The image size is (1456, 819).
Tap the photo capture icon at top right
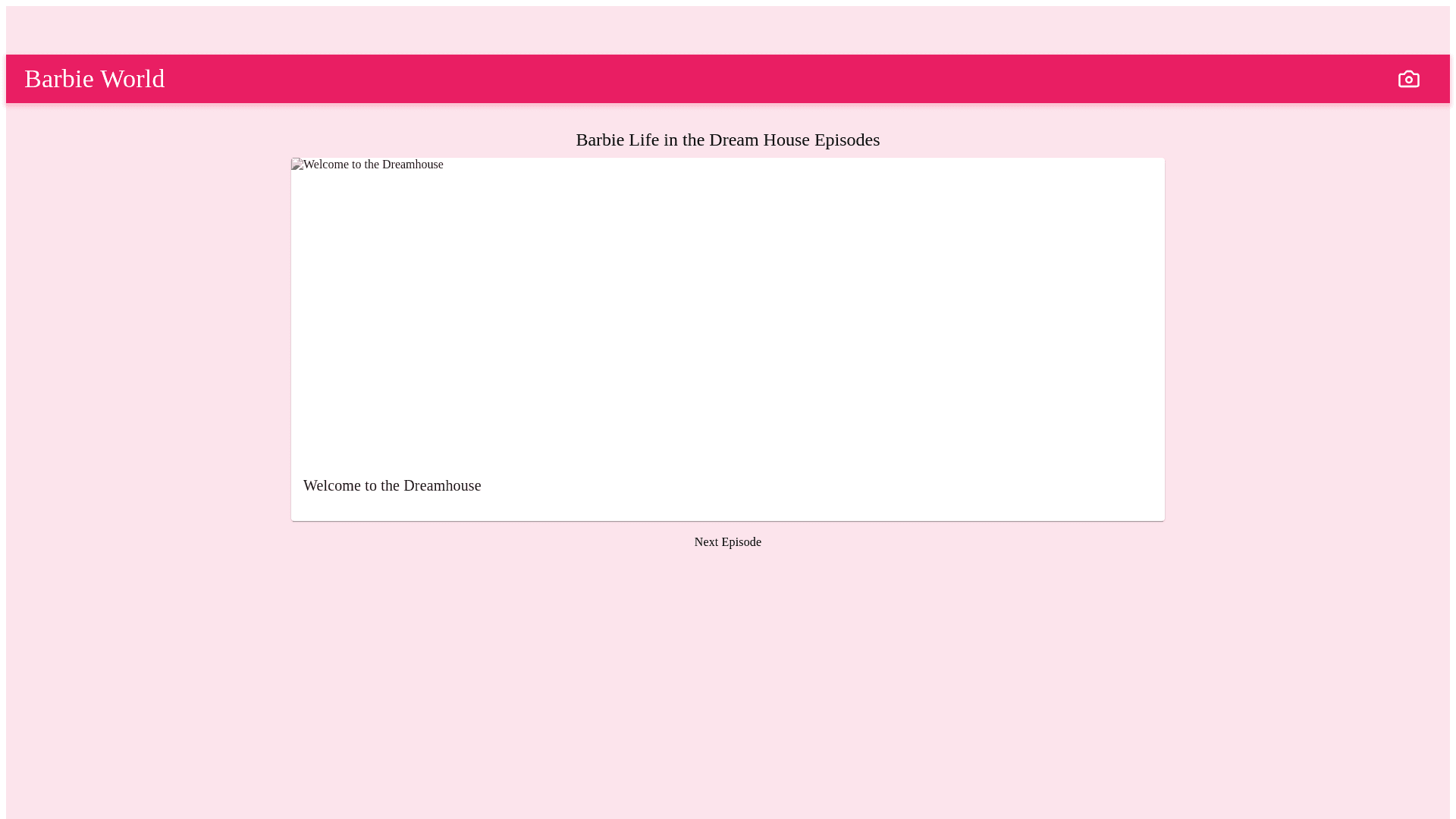[1408, 79]
